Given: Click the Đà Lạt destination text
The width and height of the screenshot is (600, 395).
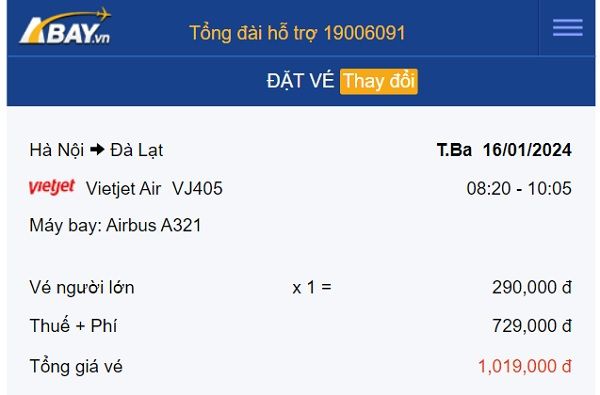Looking at the screenshot, I should point(137,150).
